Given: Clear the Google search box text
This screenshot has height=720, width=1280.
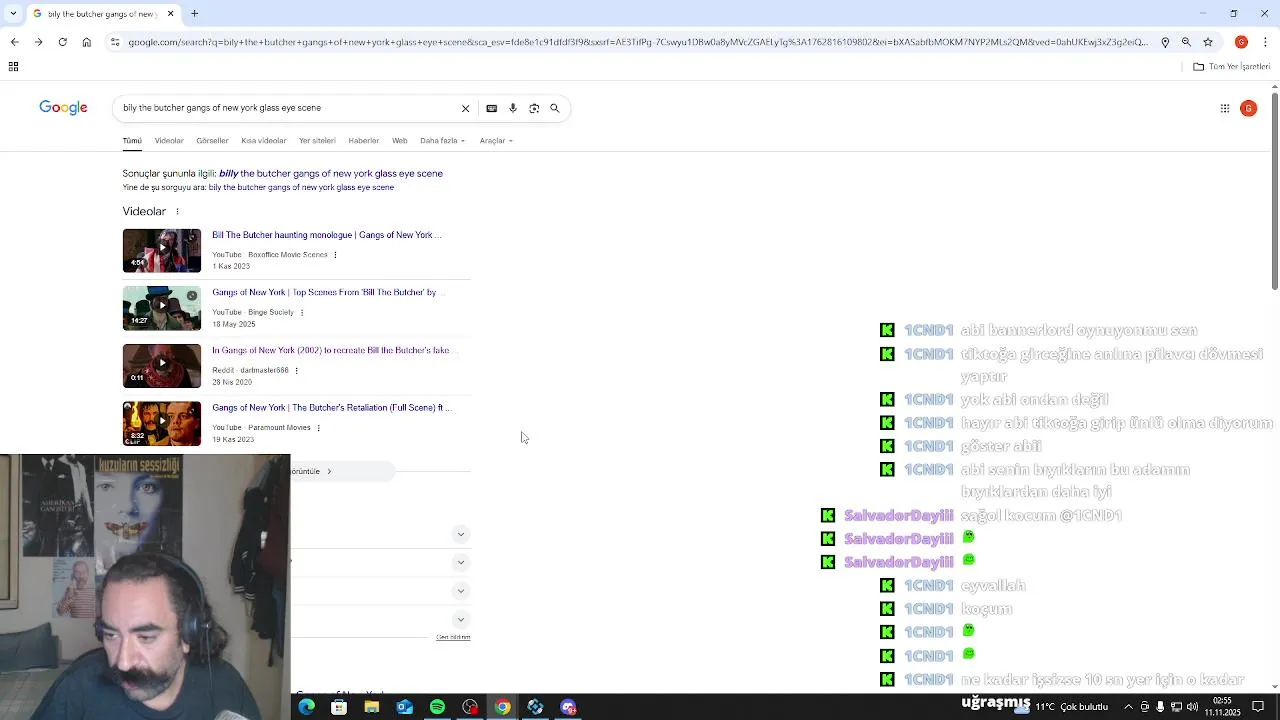Looking at the screenshot, I should coord(465,108).
